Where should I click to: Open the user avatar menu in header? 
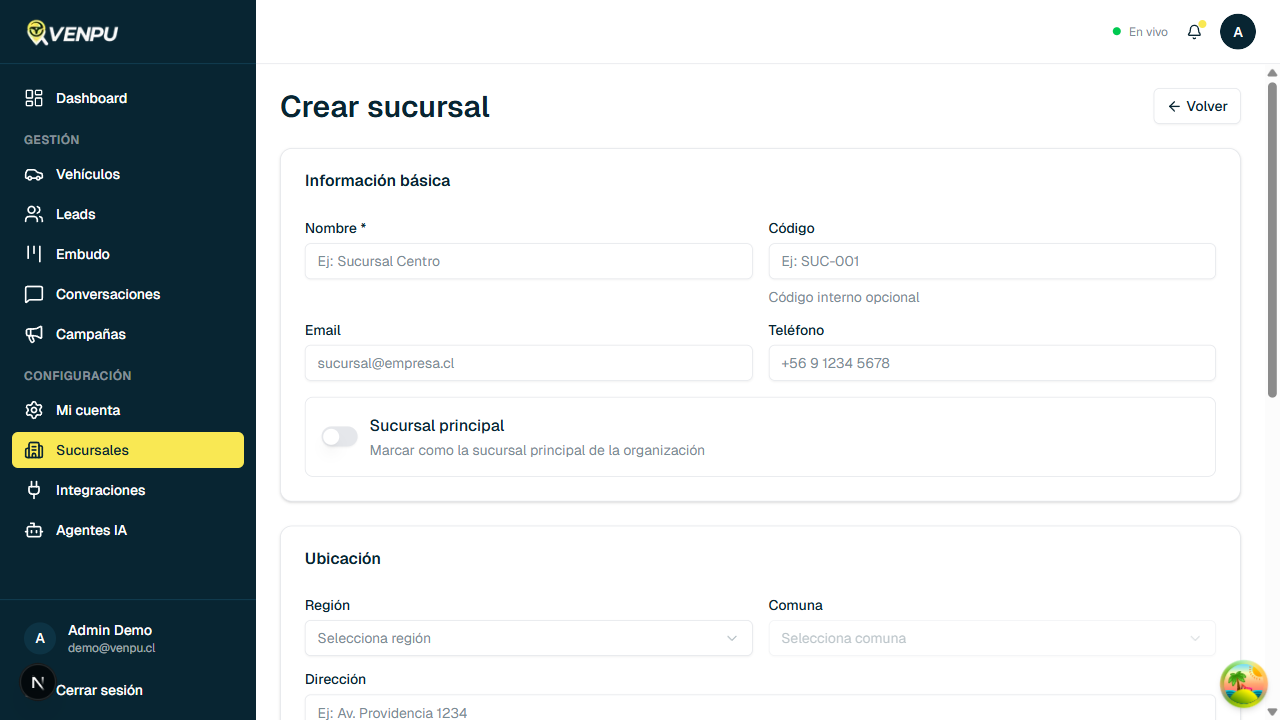[x=1237, y=32]
